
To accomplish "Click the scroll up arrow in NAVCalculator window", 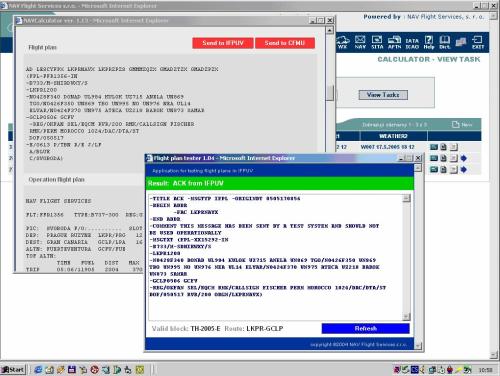I will tap(330, 31).
